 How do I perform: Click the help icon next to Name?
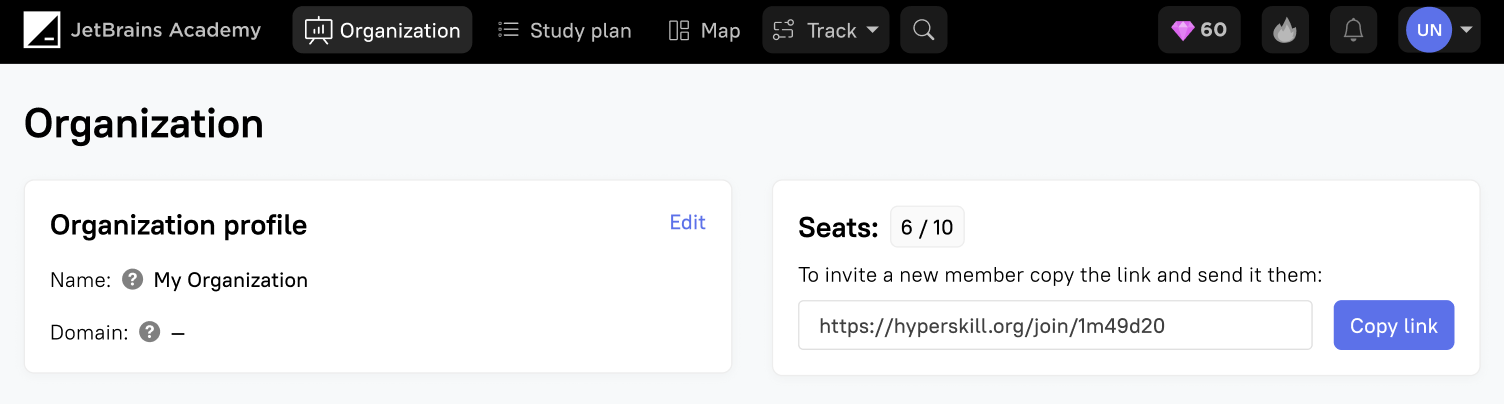coord(132,280)
